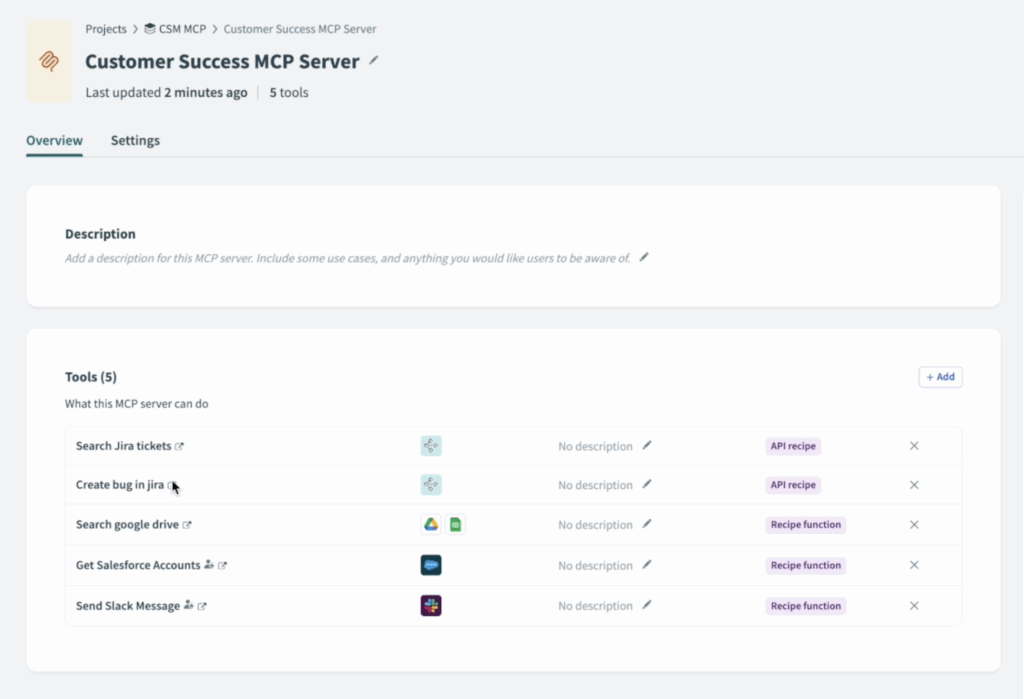Viewport: 1024px width, 699px height.
Task: Open CSM MCP breadcrumb link
Action: click(181, 29)
